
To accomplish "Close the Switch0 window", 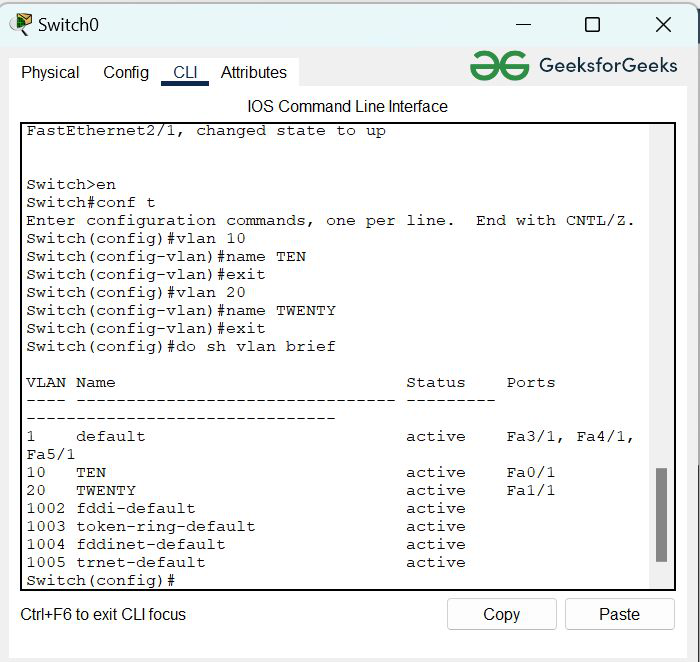I will (663, 24).
